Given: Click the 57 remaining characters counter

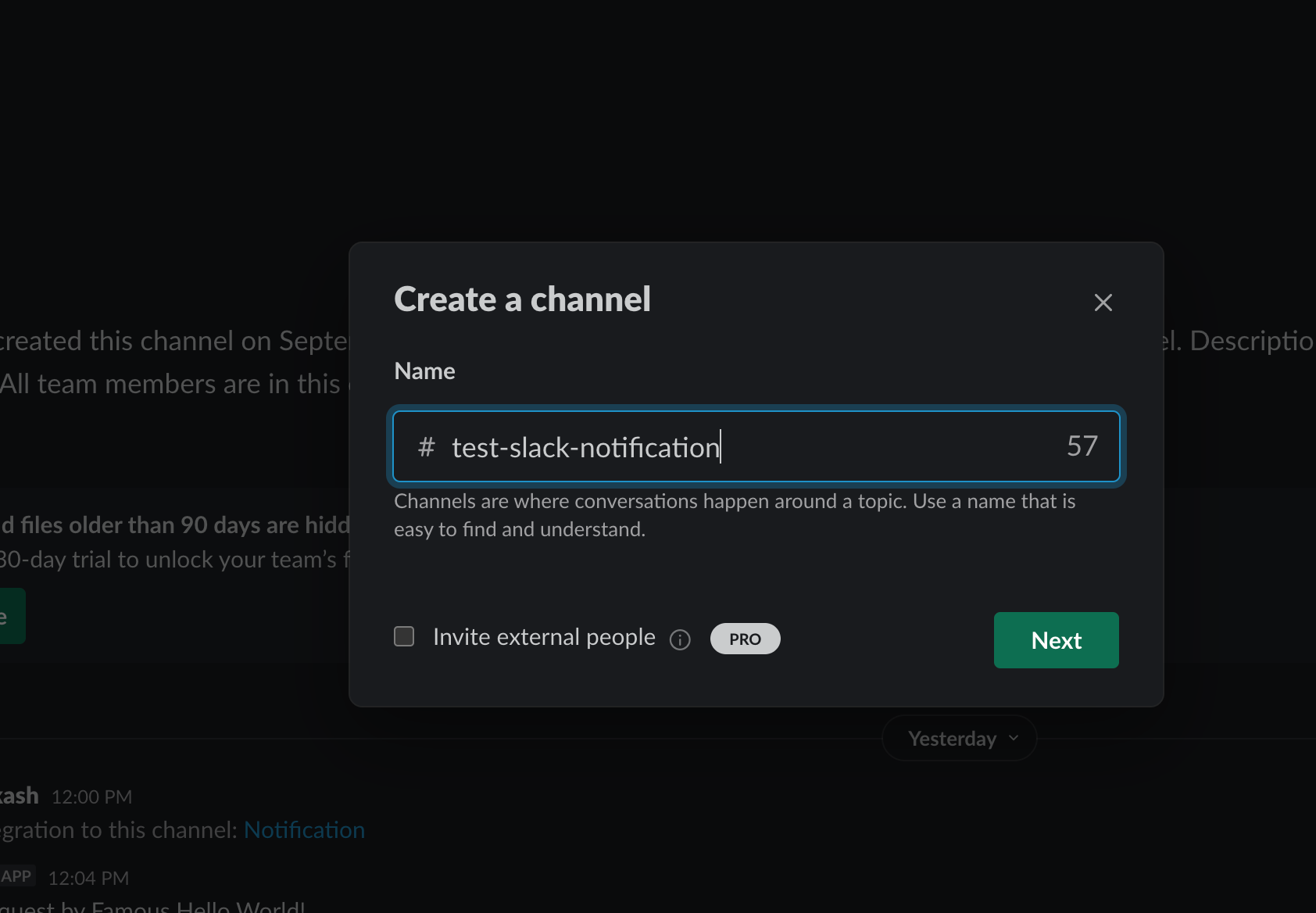Looking at the screenshot, I should pos(1082,446).
